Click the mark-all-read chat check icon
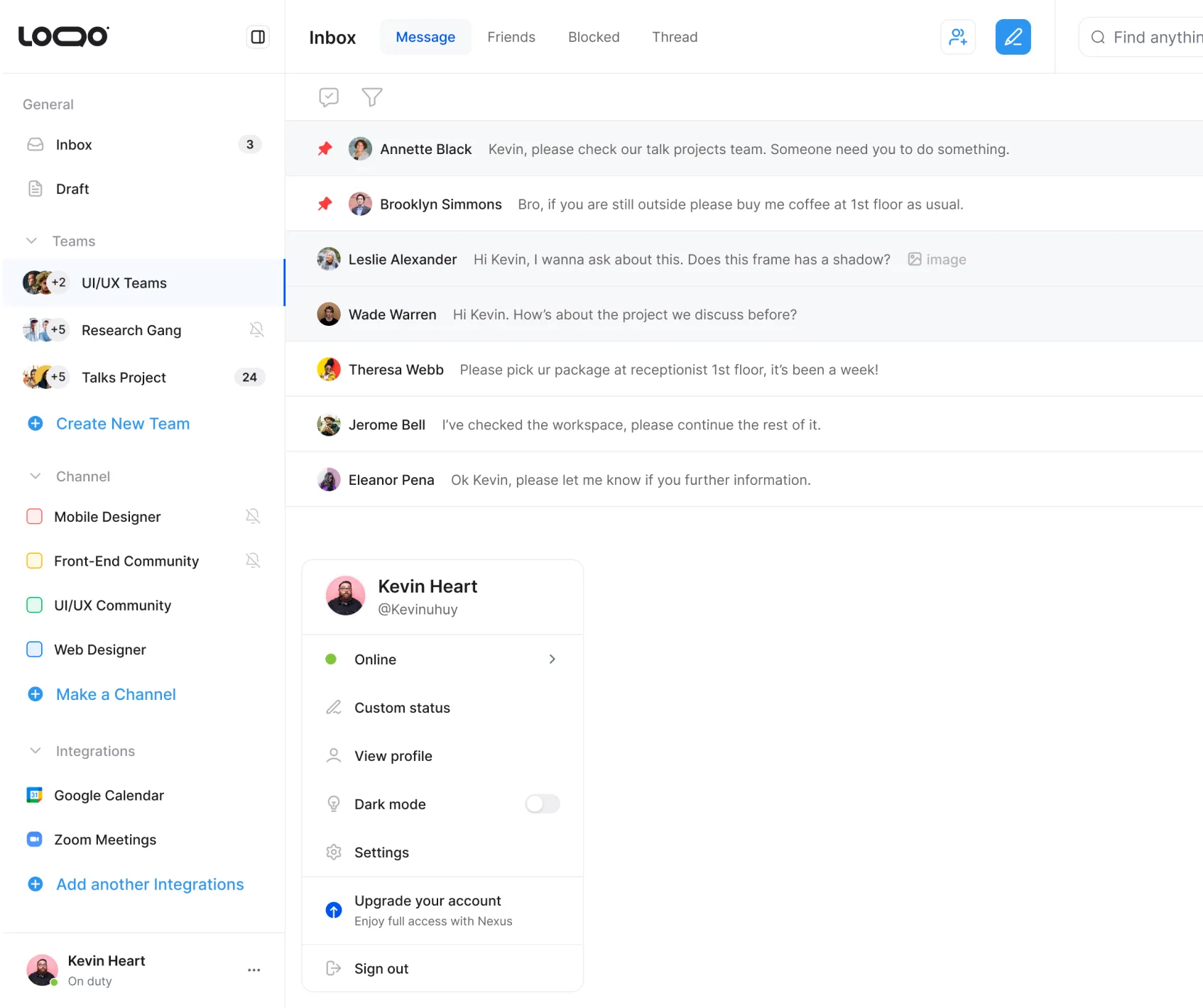 pyautogui.click(x=329, y=97)
